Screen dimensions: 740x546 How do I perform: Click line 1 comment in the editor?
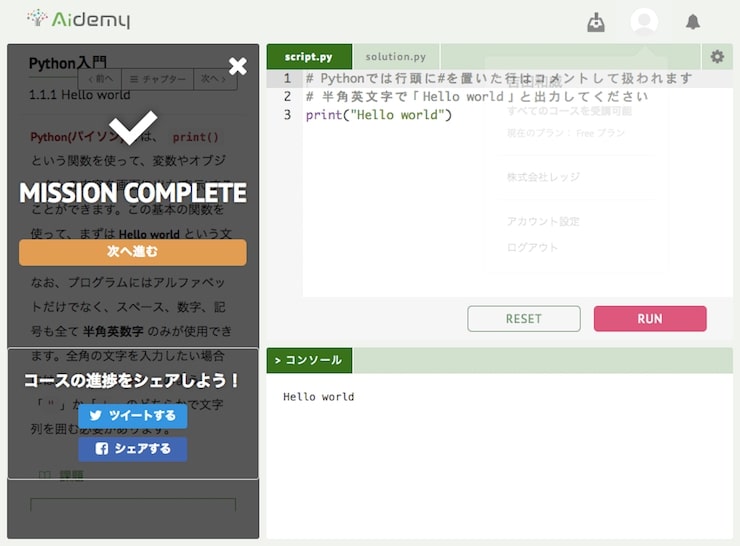click(499, 78)
